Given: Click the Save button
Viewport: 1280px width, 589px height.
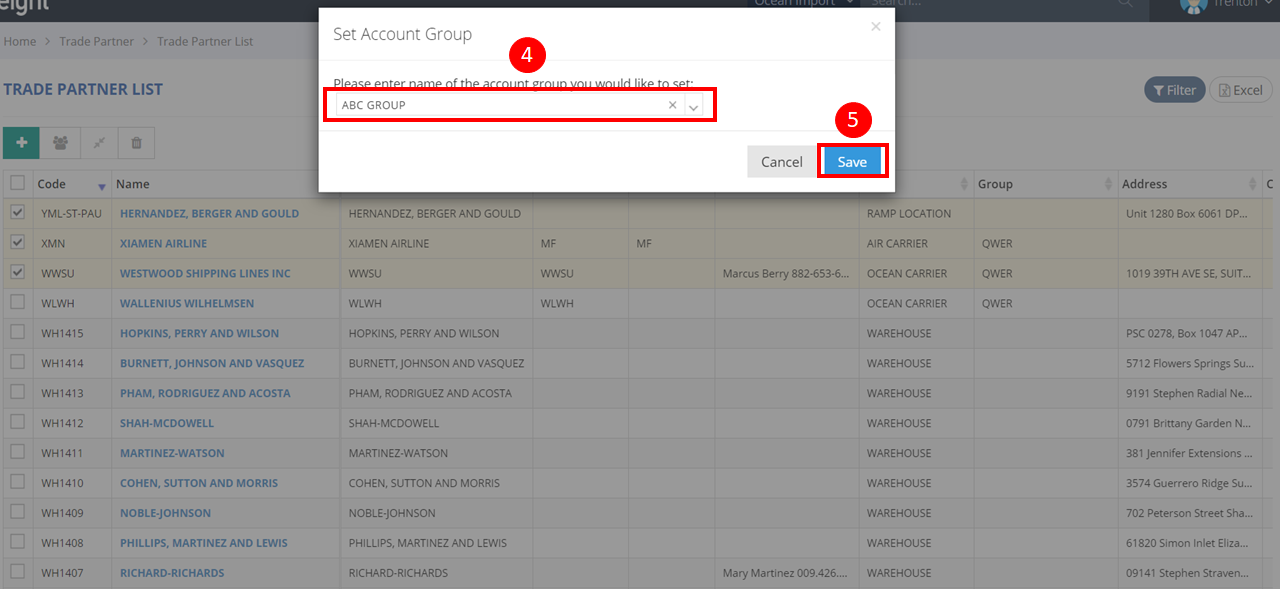Looking at the screenshot, I should (x=852, y=162).
